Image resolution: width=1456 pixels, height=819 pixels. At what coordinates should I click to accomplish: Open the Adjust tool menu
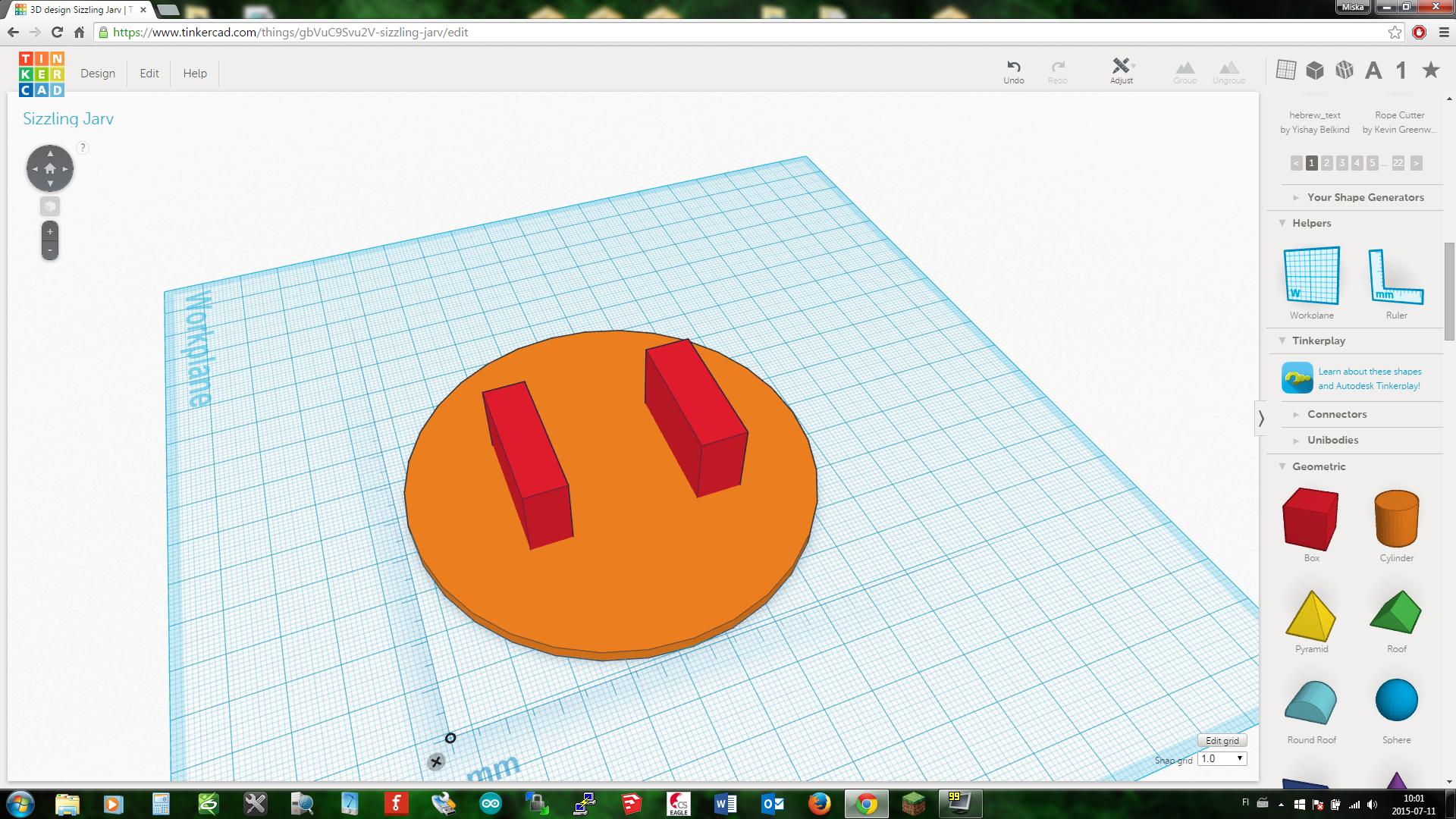point(1121,67)
